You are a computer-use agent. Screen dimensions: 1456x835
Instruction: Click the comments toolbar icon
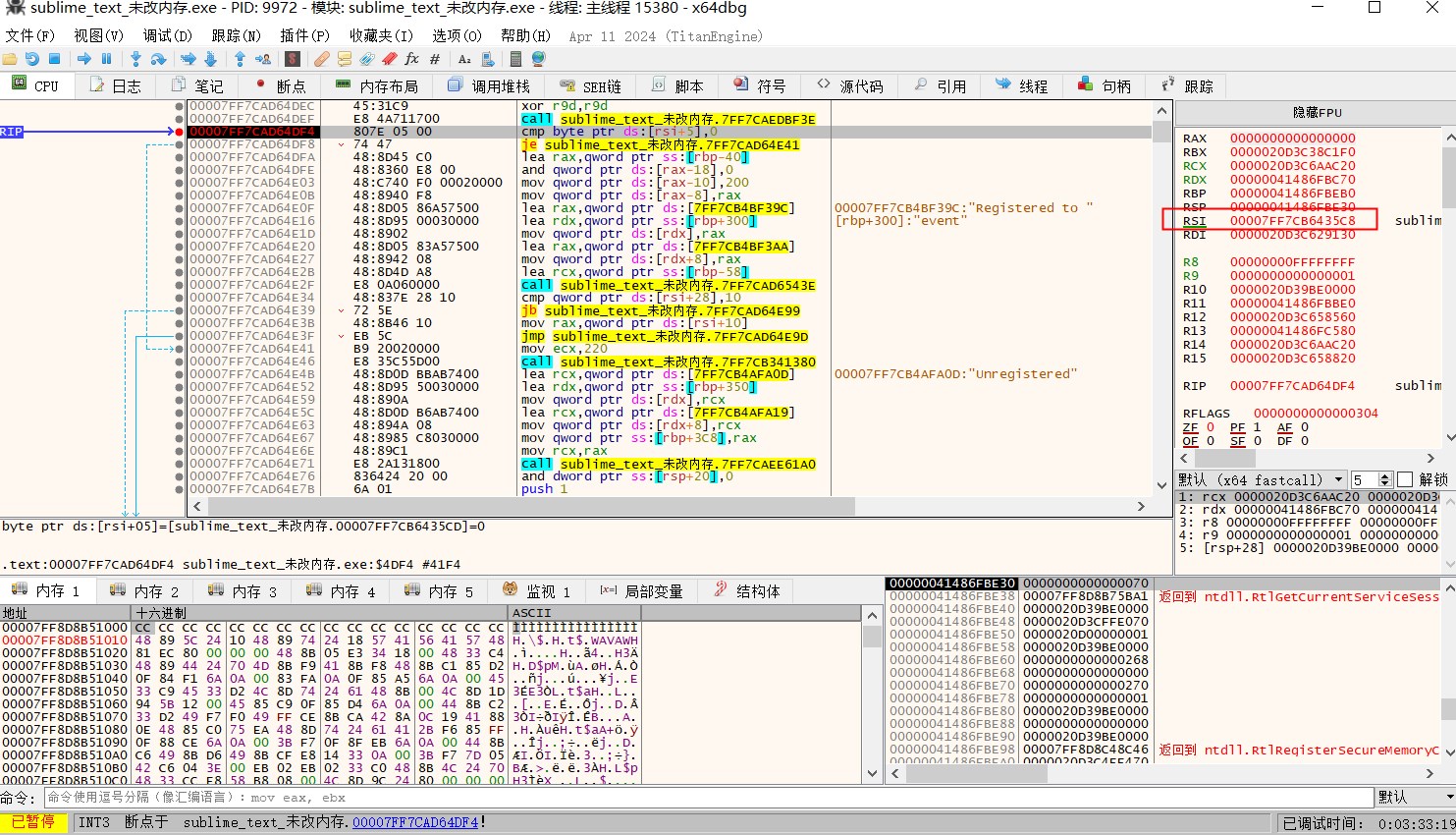[345, 59]
